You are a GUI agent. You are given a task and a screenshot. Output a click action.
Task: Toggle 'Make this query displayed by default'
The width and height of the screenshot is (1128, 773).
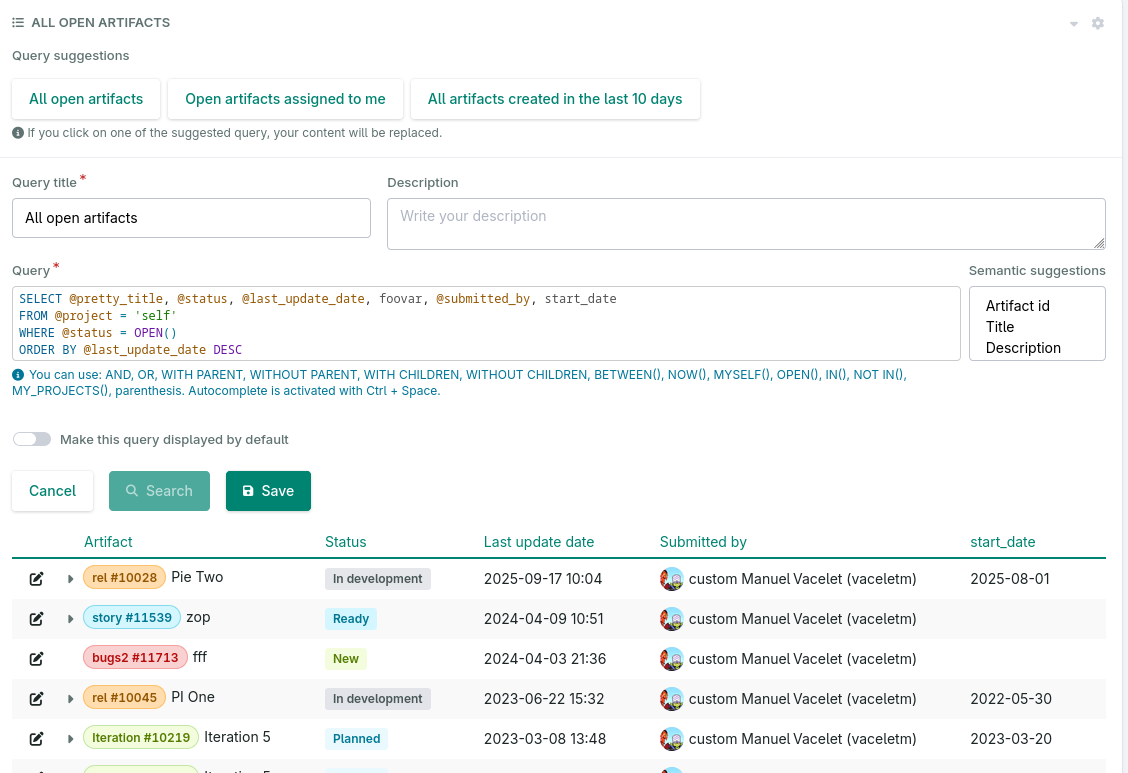tap(32, 440)
